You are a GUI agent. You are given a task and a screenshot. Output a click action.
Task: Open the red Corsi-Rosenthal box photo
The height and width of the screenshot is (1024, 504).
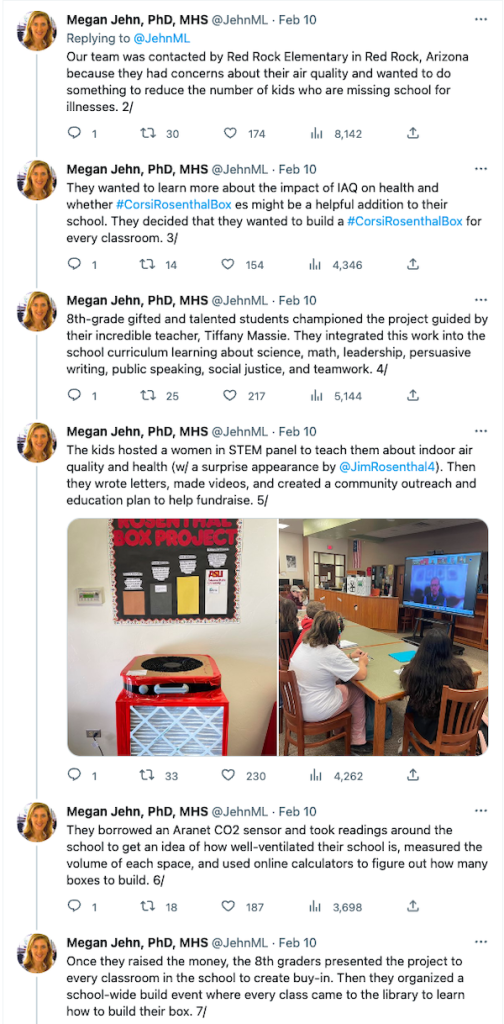tap(172, 637)
